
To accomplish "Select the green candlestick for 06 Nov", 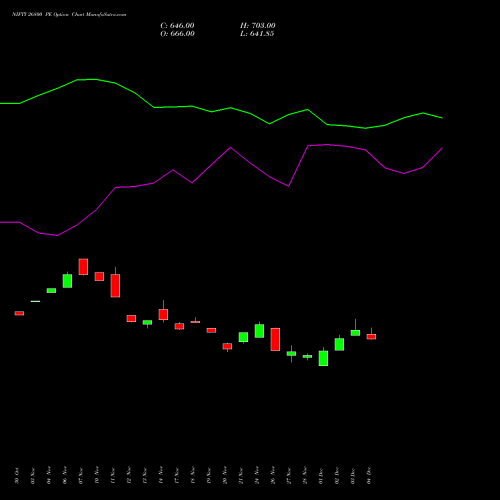I will tap(67, 281).
